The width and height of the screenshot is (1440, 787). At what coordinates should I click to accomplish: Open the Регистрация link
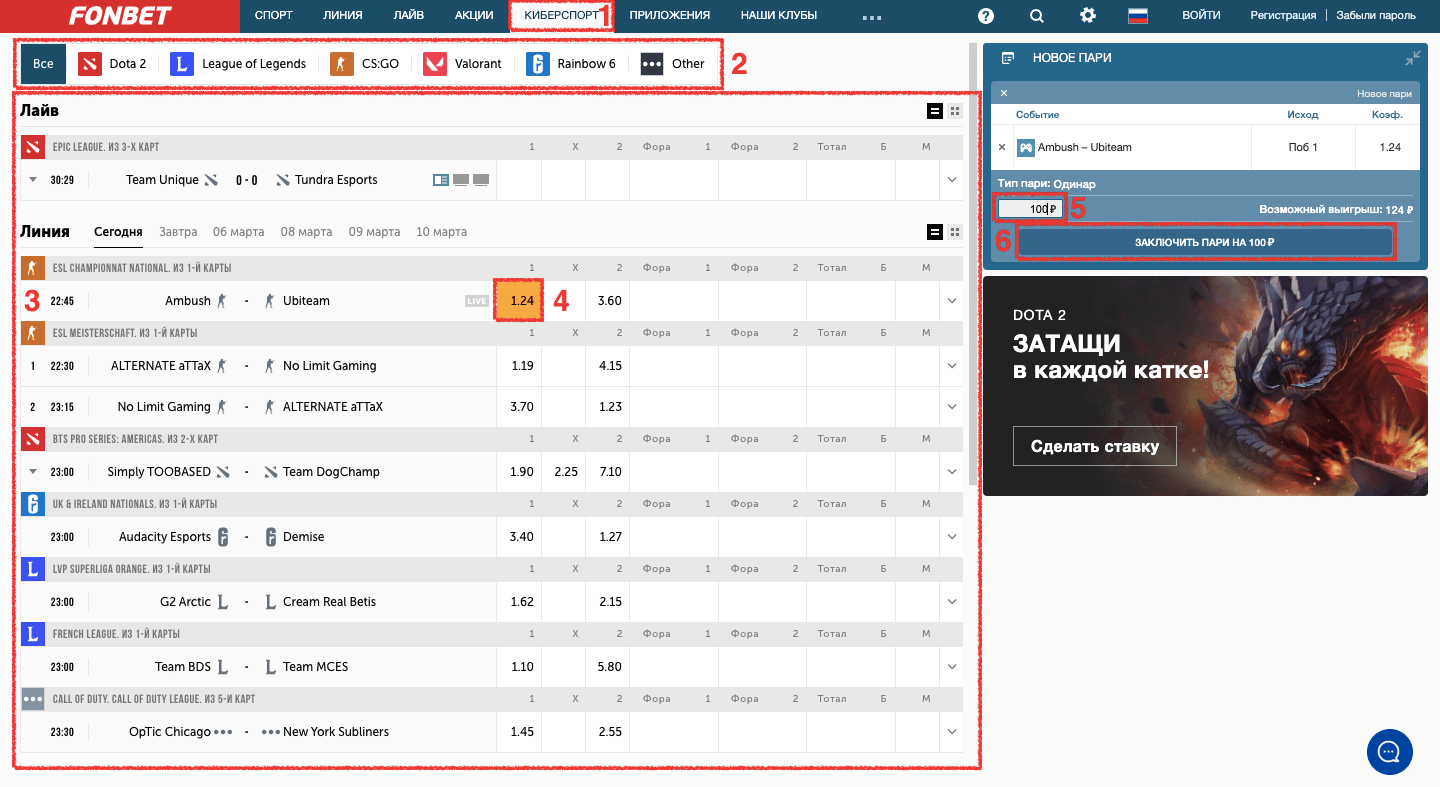coord(1283,15)
